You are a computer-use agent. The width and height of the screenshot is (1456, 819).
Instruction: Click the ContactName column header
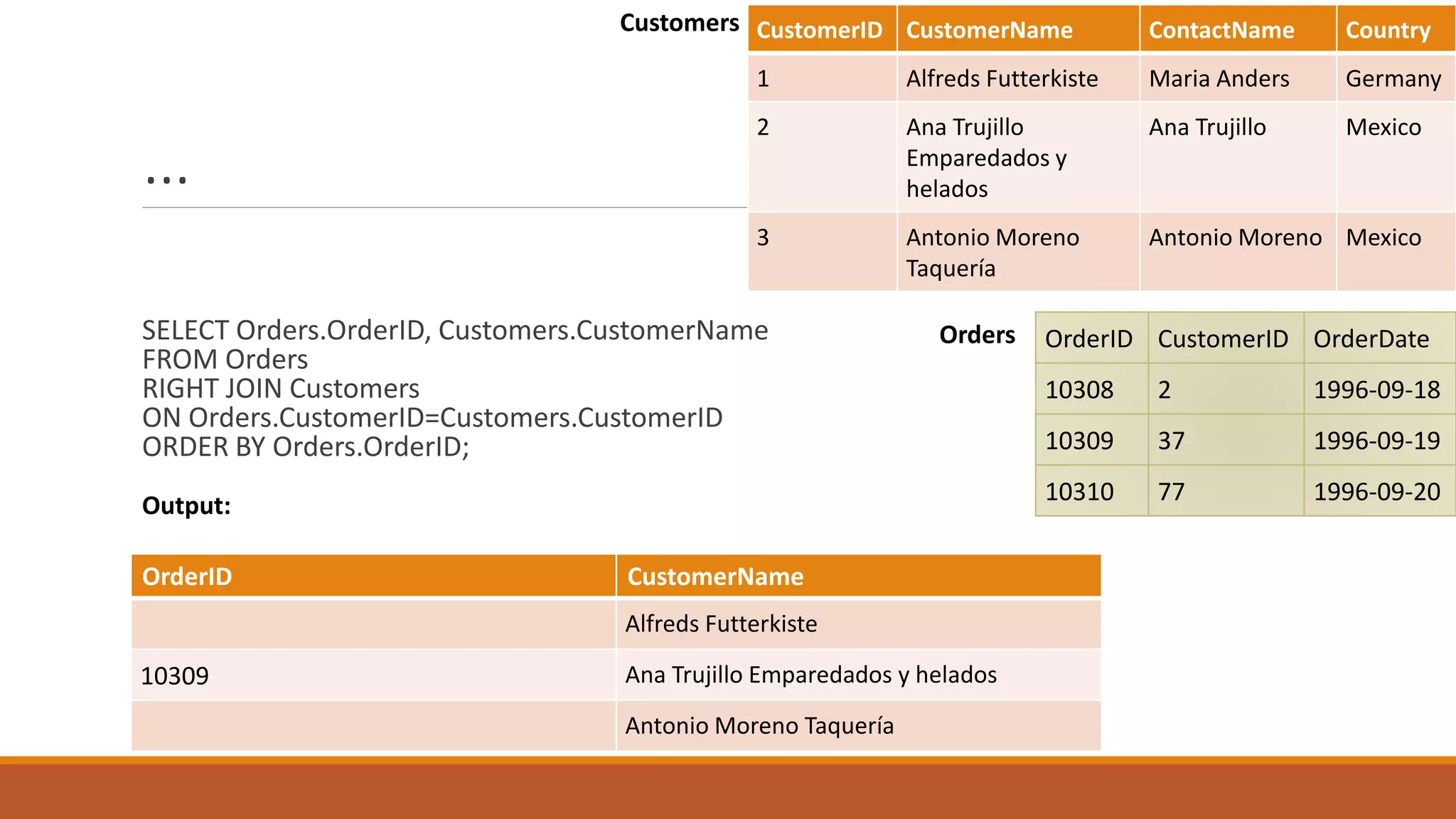tap(1238, 29)
